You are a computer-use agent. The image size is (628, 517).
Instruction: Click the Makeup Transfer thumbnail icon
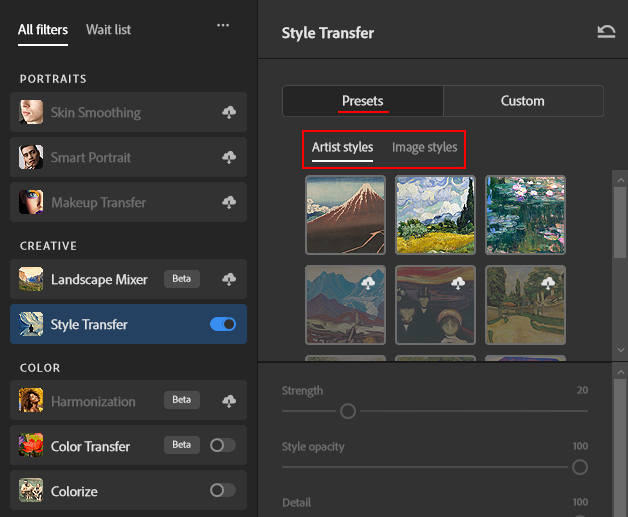pyautogui.click(x=31, y=202)
